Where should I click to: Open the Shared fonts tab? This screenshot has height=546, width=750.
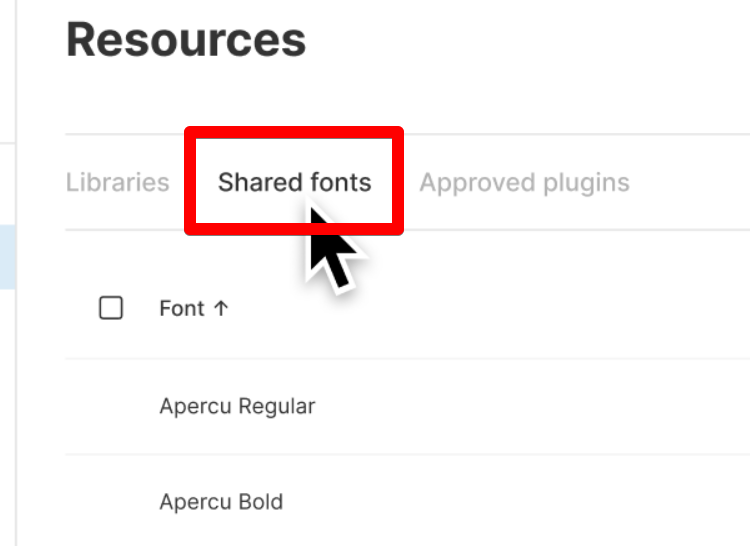point(294,183)
